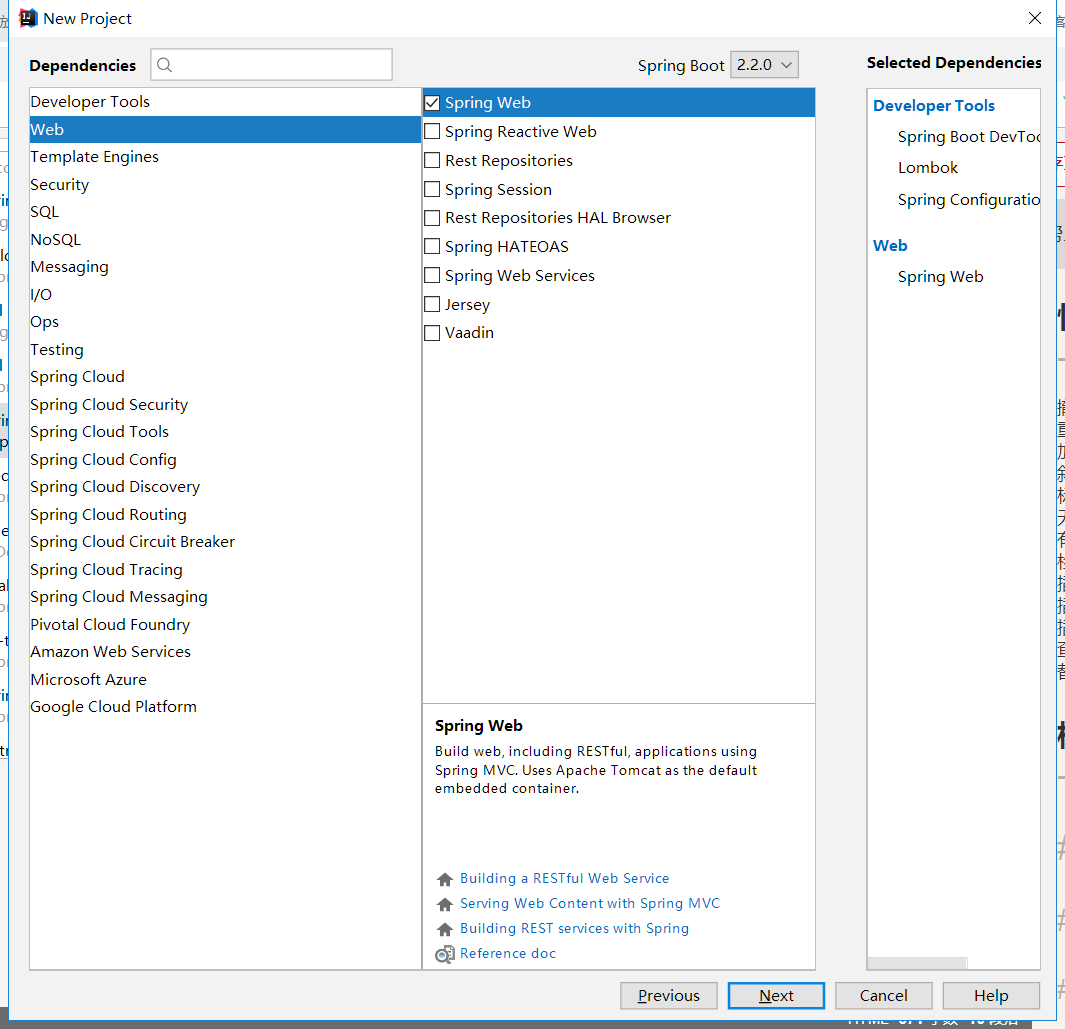Enable the Spring Reactive Web checkbox
The image size is (1065, 1029).
click(432, 131)
